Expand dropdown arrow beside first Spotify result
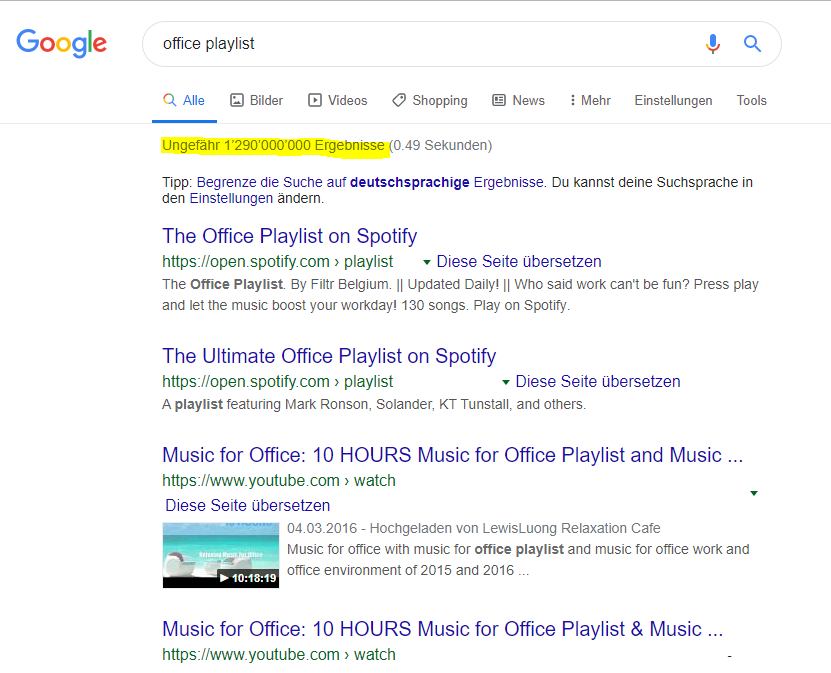831x673 pixels. tap(427, 262)
